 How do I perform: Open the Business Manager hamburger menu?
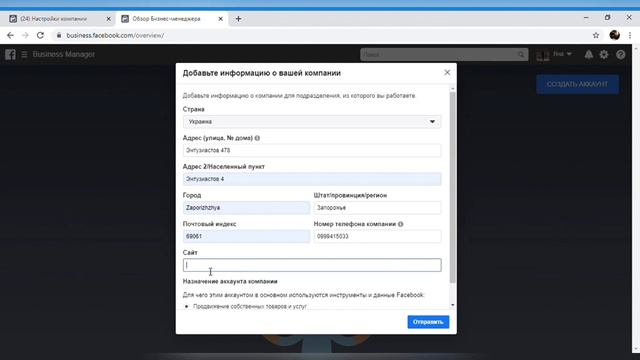tap(24, 54)
